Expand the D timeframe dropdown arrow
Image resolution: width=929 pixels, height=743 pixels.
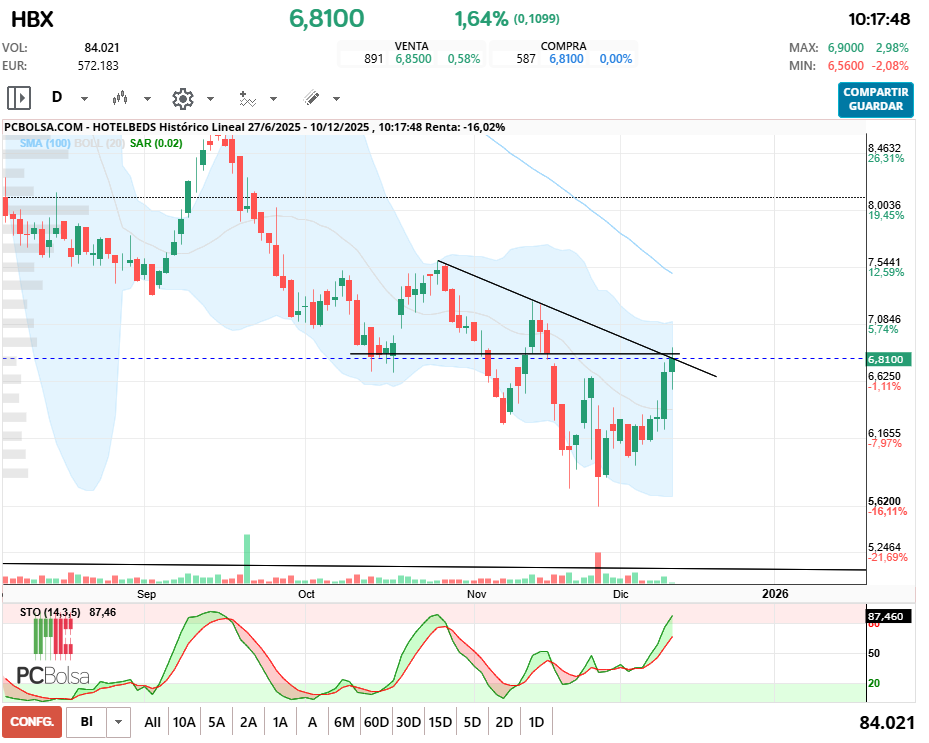click(84, 99)
